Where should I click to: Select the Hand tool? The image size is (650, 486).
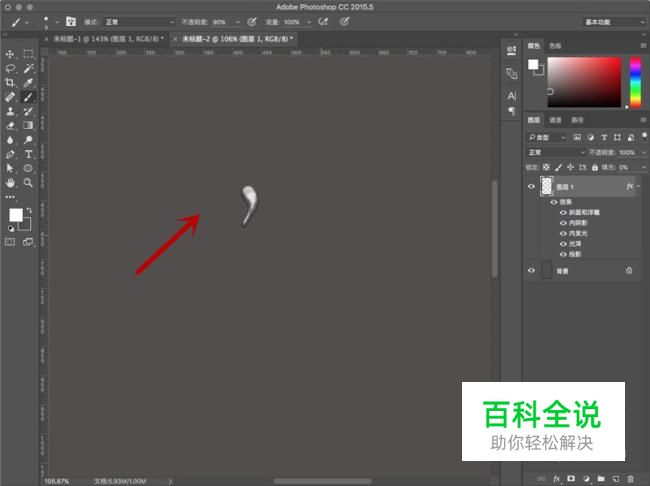click(10, 182)
